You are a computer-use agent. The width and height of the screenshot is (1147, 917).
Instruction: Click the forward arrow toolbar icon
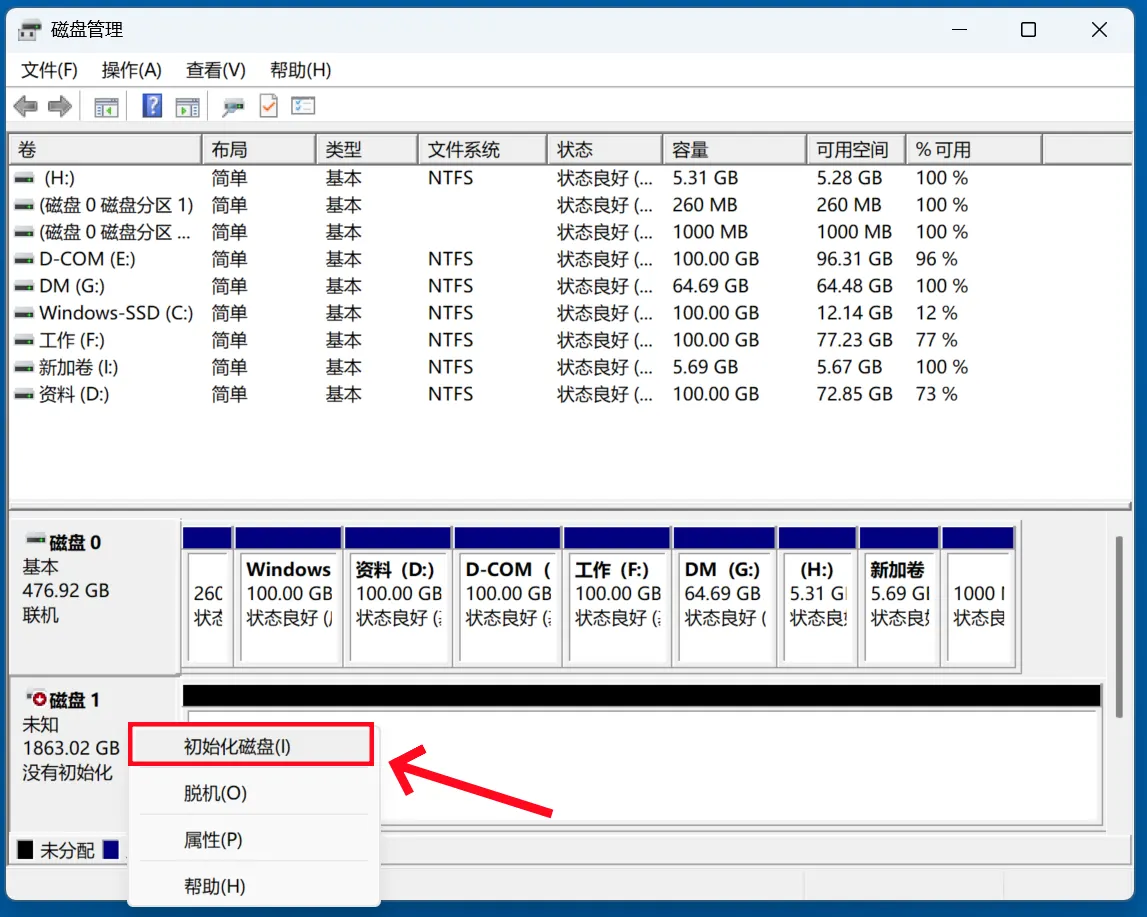click(60, 107)
